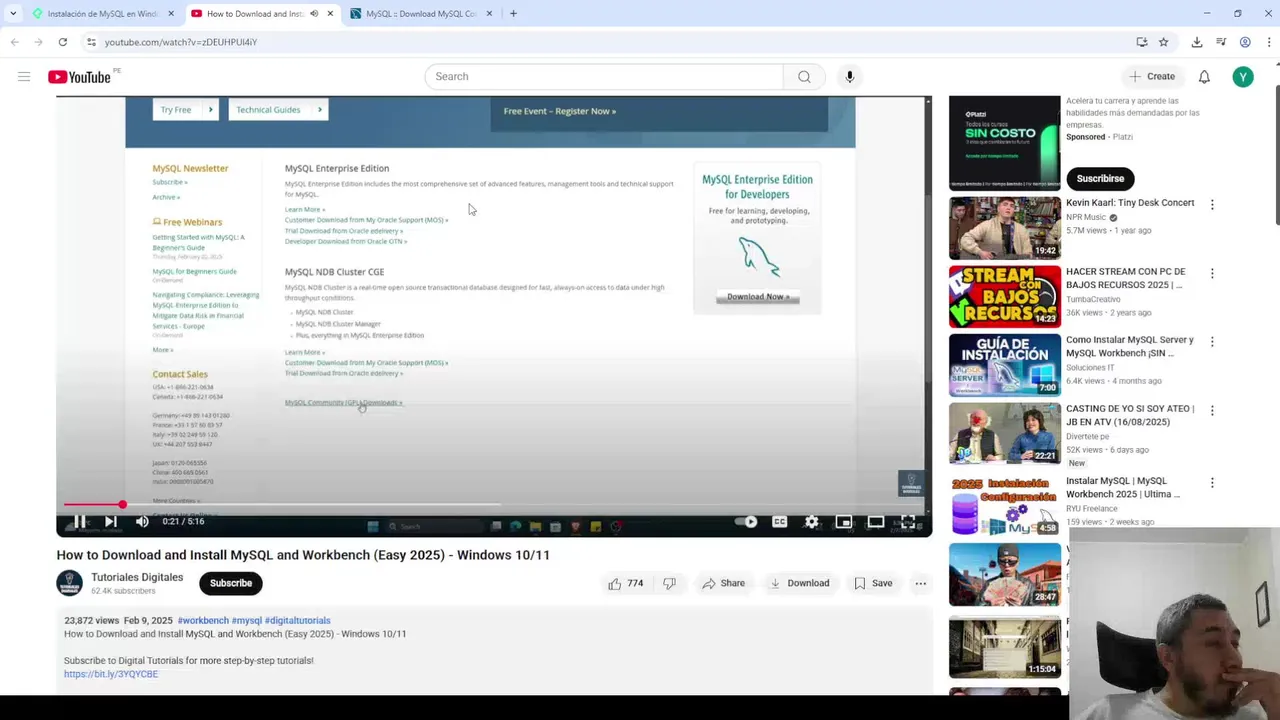Open the Platzi sponsored ad thumbnail

pyautogui.click(x=1004, y=142)
